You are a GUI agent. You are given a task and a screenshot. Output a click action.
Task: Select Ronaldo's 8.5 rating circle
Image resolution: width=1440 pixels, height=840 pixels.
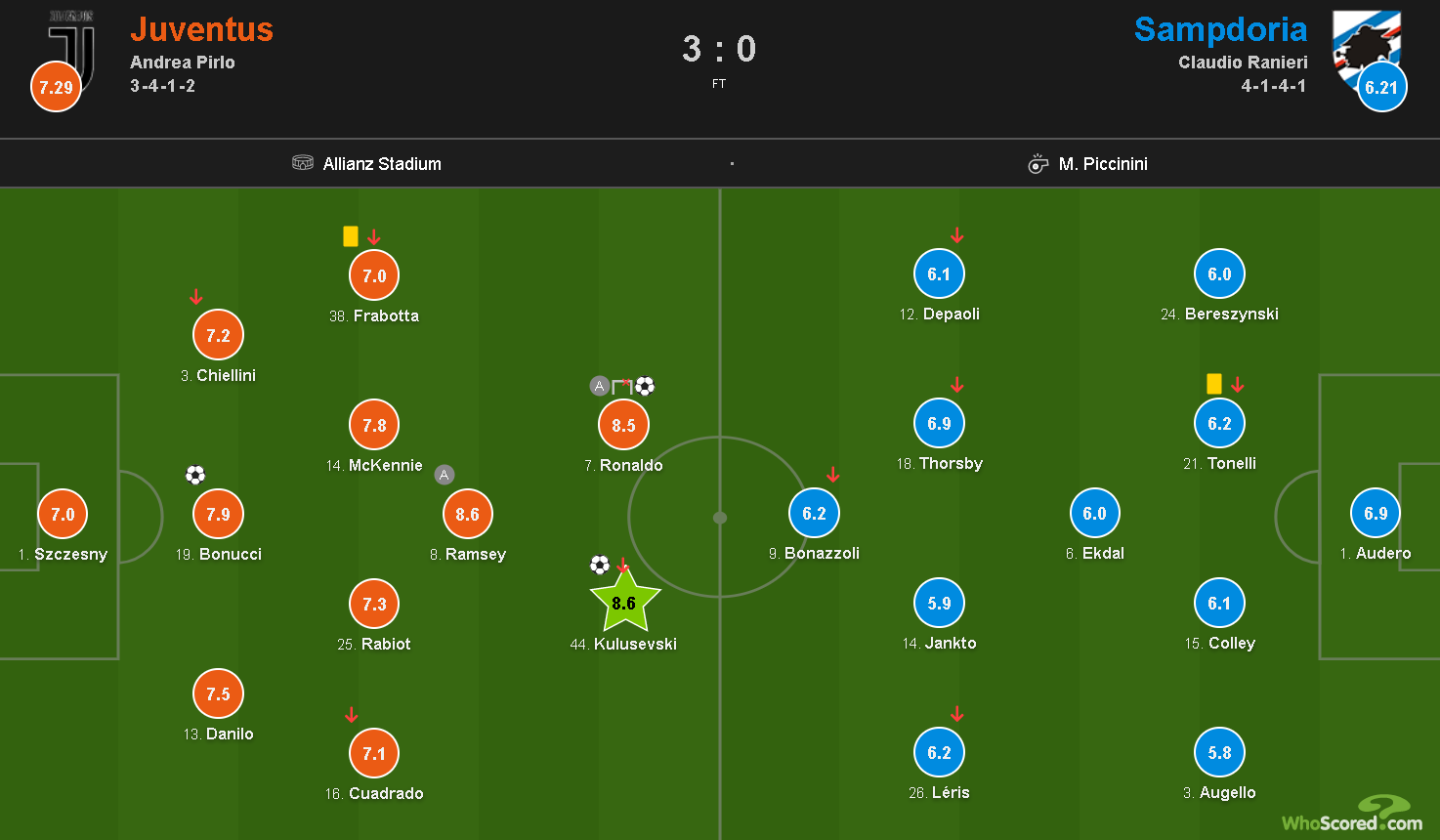623,425
